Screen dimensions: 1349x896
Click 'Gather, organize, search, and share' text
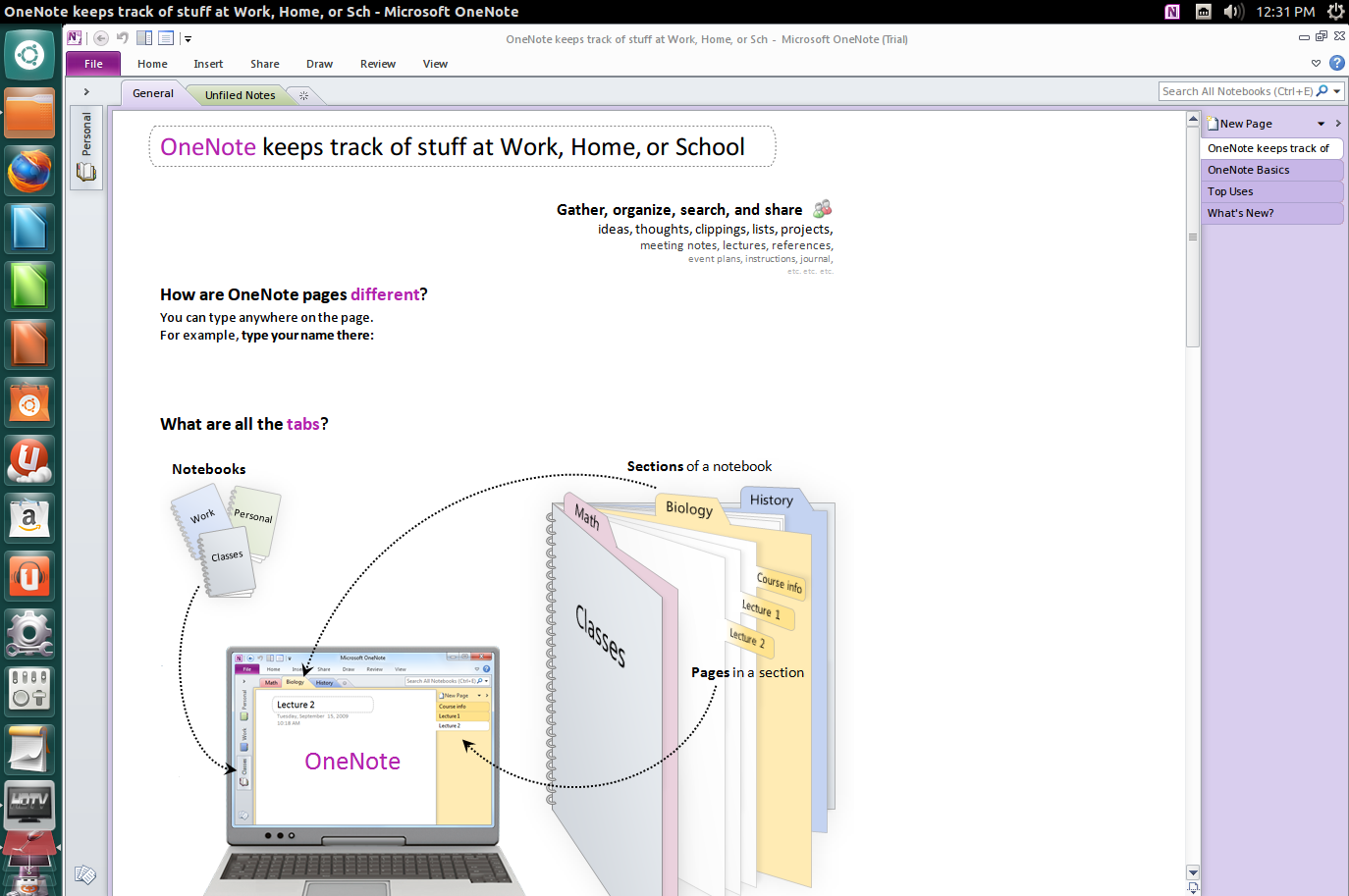[x=679, y=210]
